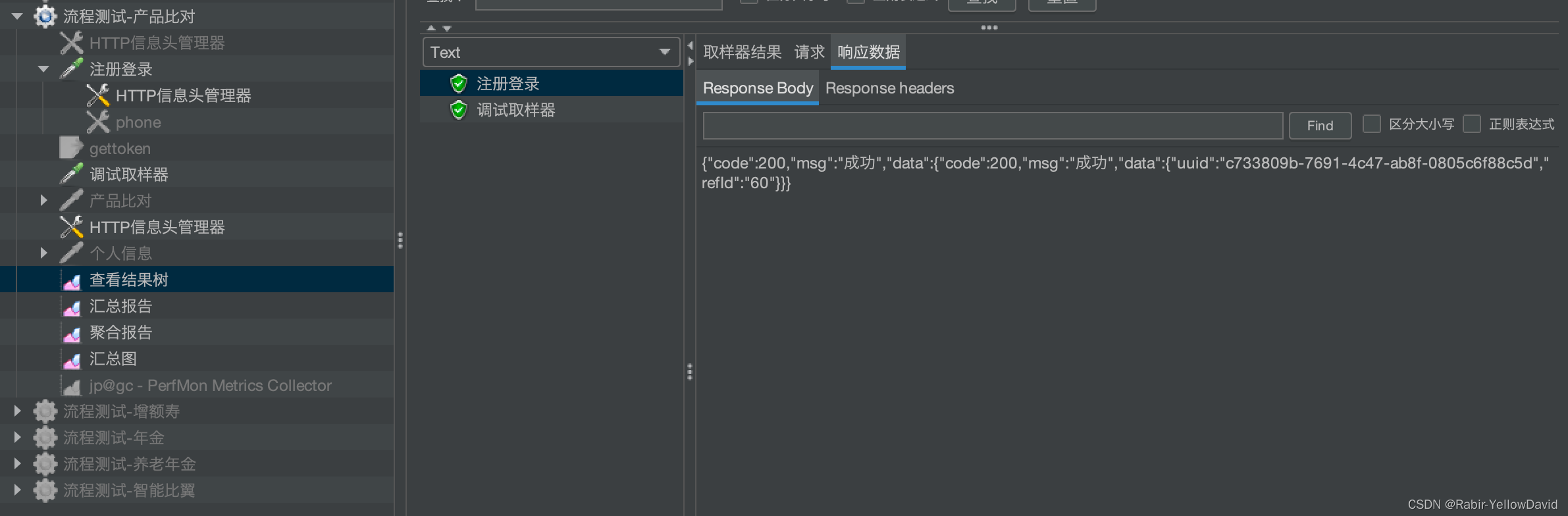Click the HTTP信息头管理器 icon above phone

97,95
